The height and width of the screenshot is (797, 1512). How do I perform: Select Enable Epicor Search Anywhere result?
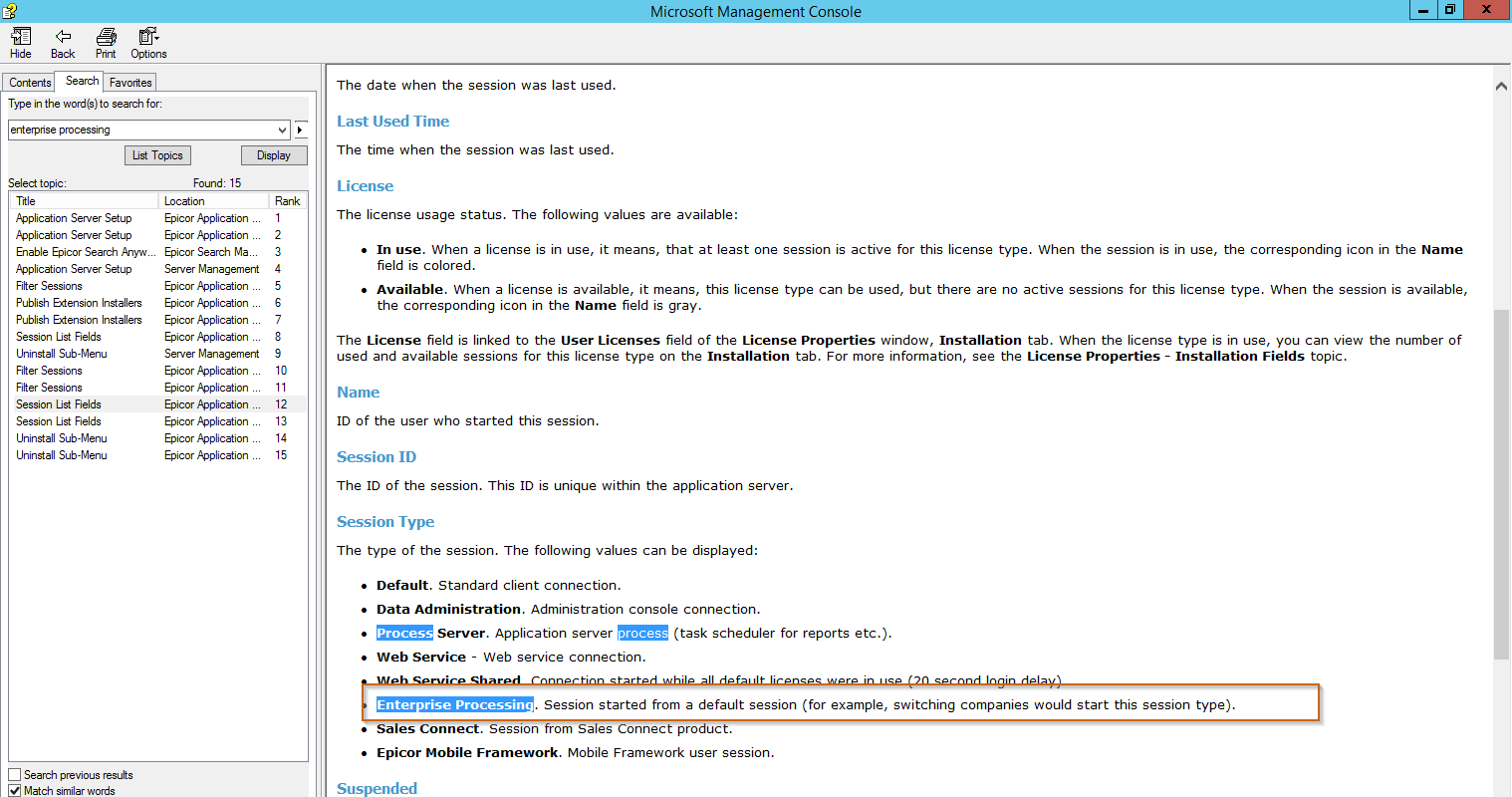coord(158,252)
